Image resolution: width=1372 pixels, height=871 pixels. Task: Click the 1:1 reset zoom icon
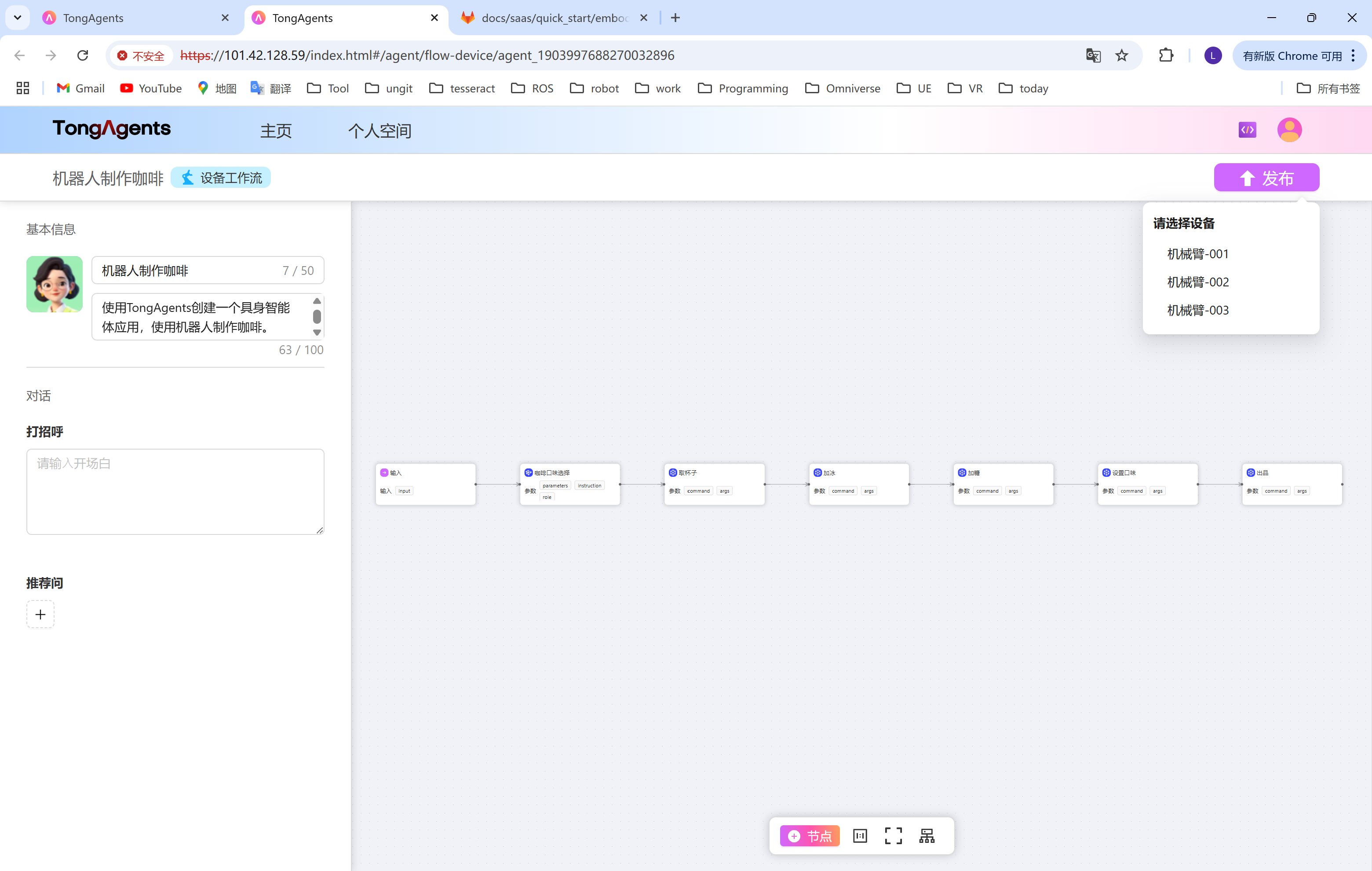click(860, 836)
